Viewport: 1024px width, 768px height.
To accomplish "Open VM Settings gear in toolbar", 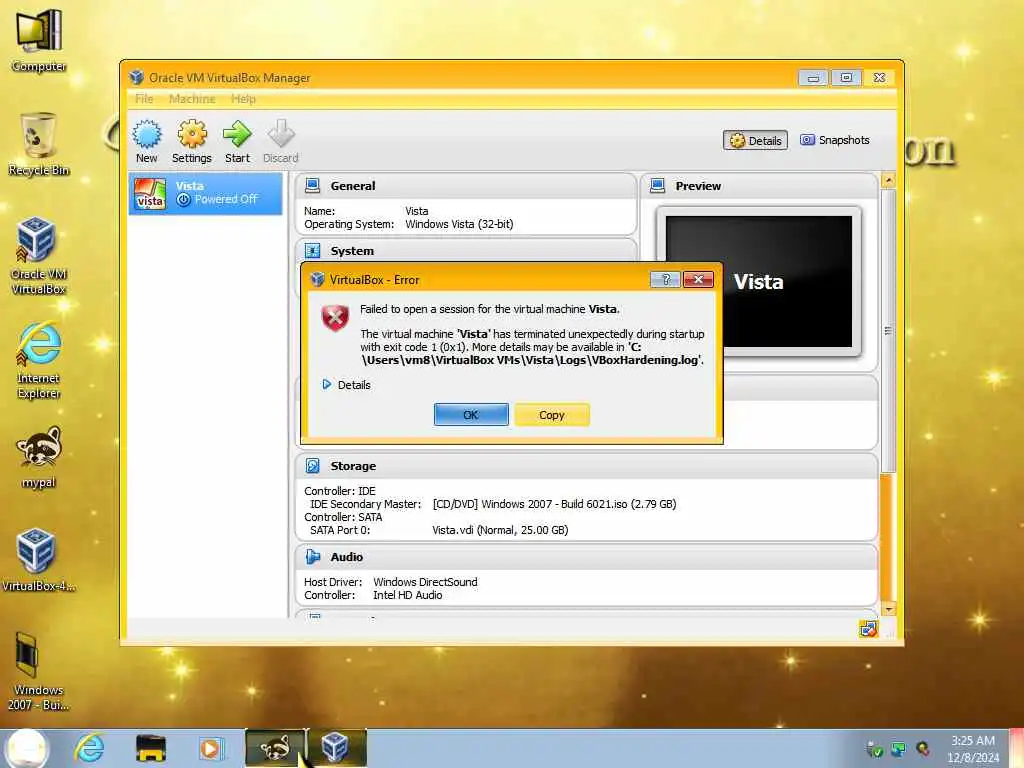I will pos(191,140).
